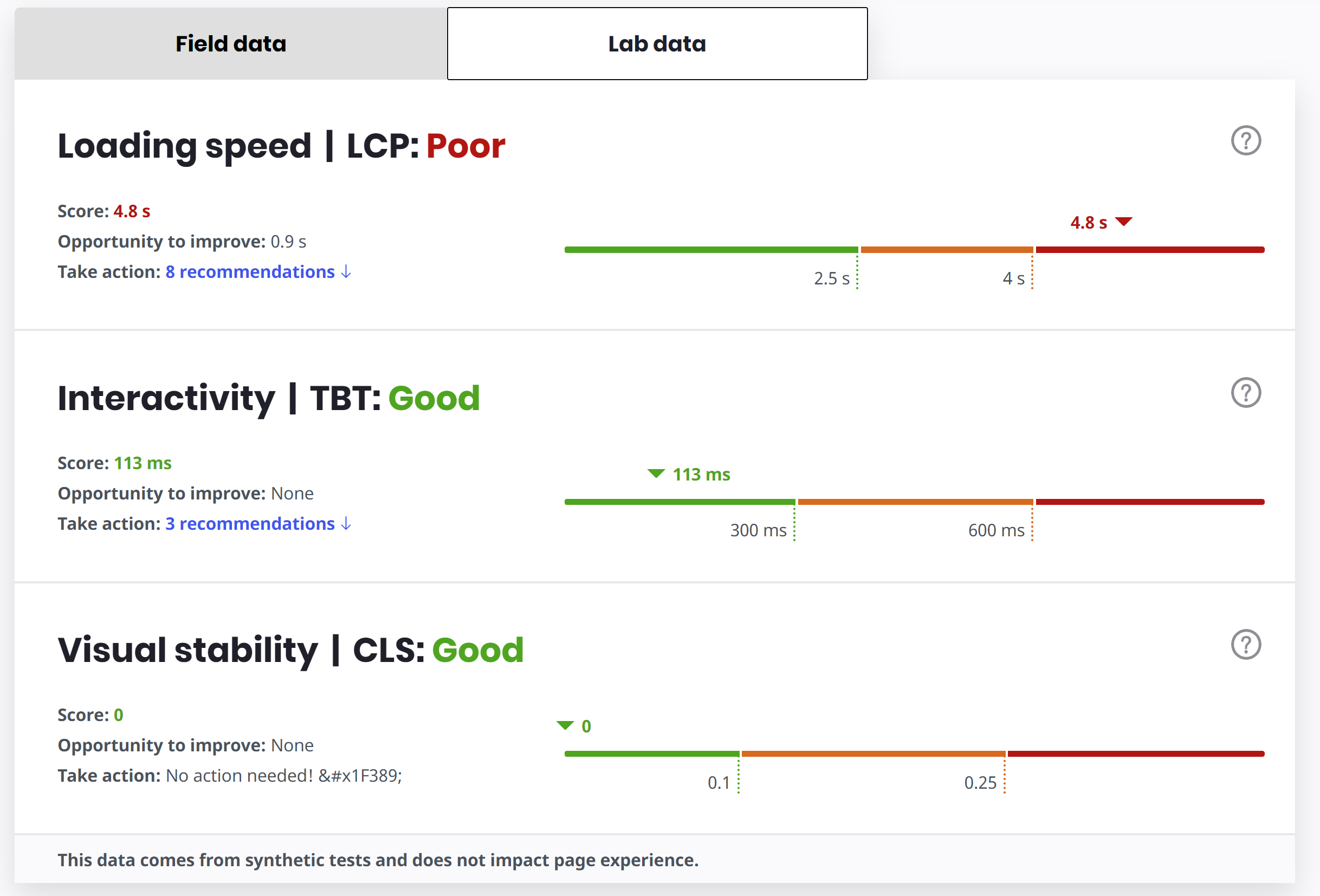Screen dimensions: 1320x896
Task: Click the 0.25 threshold label on CLS
Action: coord(980,783)
